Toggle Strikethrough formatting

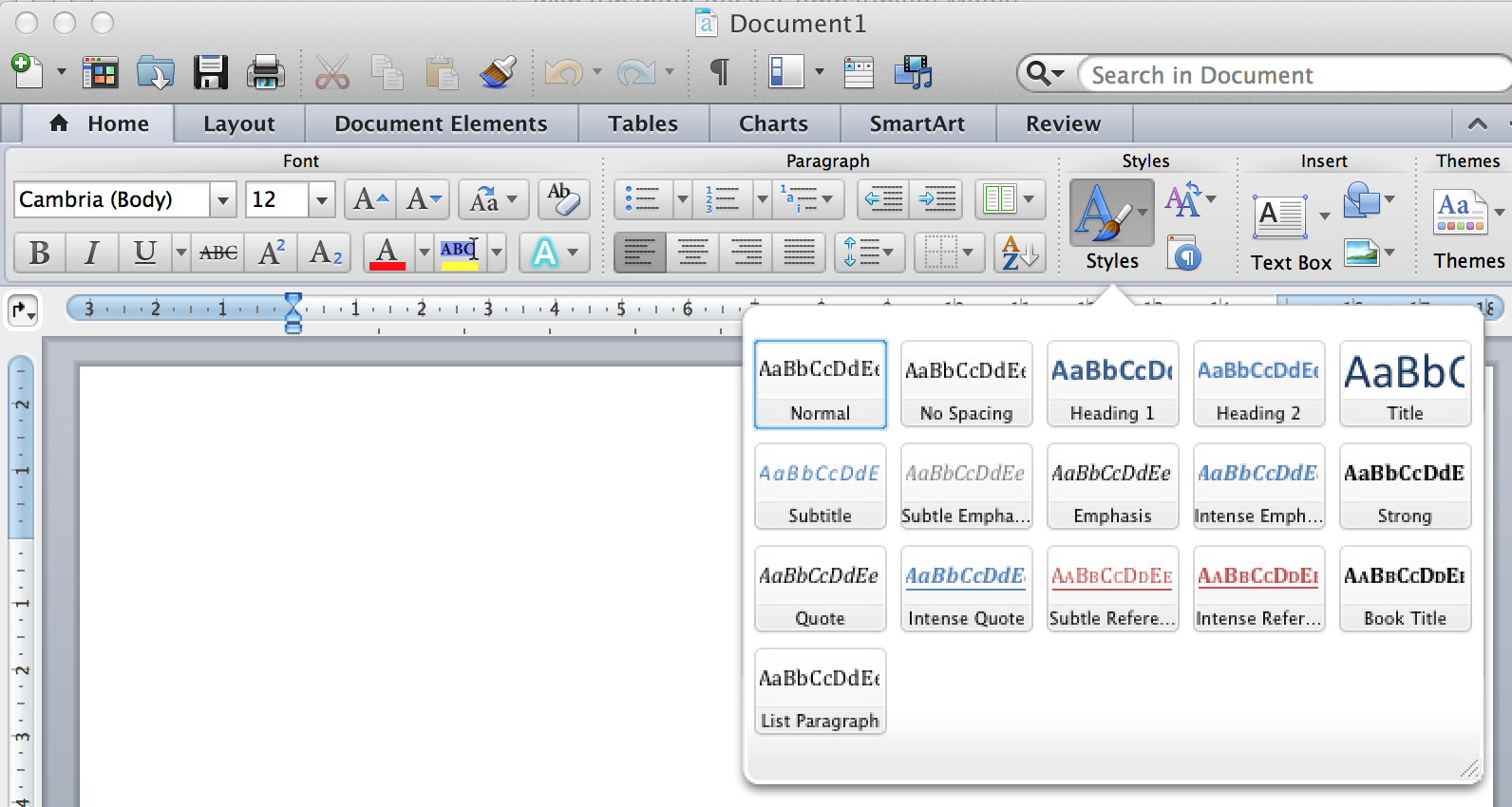pyautogui.click(x=218, y=253)
